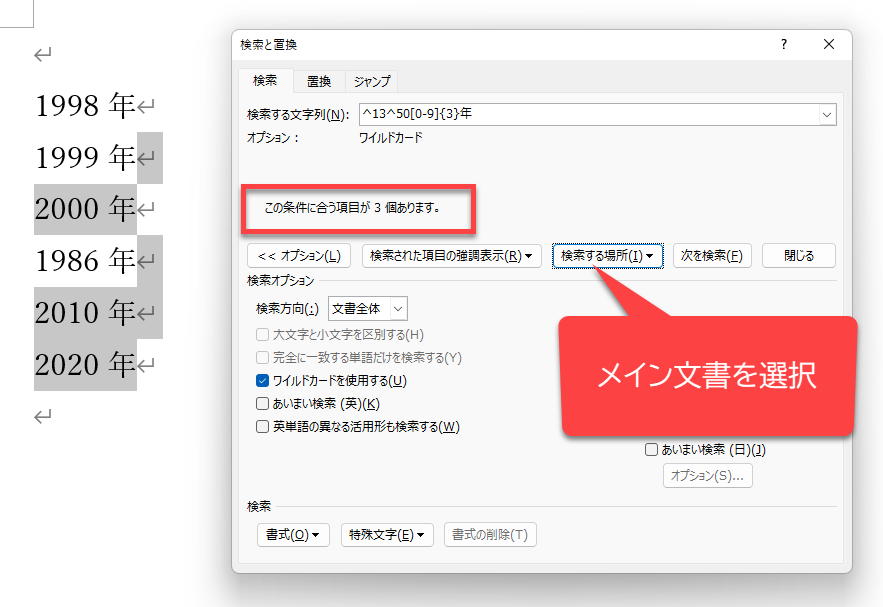This screenshot has height=607, width=883.
Task: Uncheck ワイルドカードを使用する checkbox
Action: [x=263, y=381]
